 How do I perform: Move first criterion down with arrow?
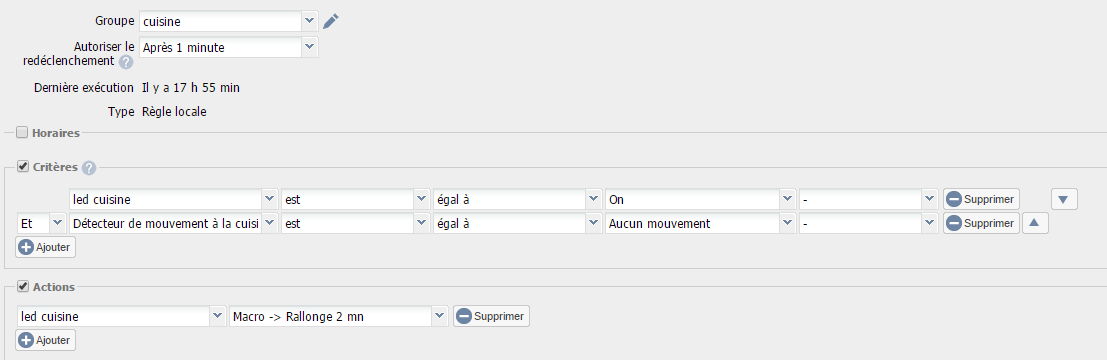pyautogui.click(x=1064, y=200)
